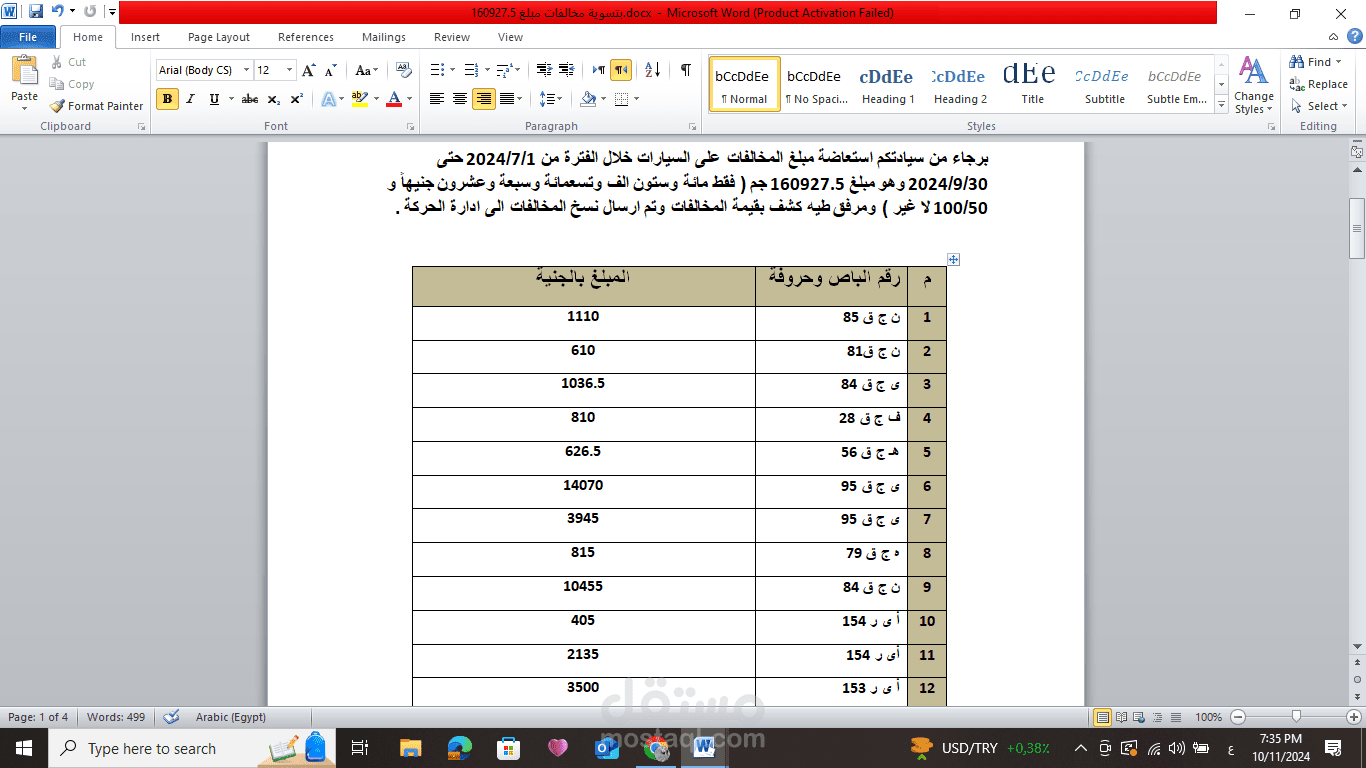Center the text using alignment icon
Screen dimensions: 1366x768
click(x=459, y=99)
